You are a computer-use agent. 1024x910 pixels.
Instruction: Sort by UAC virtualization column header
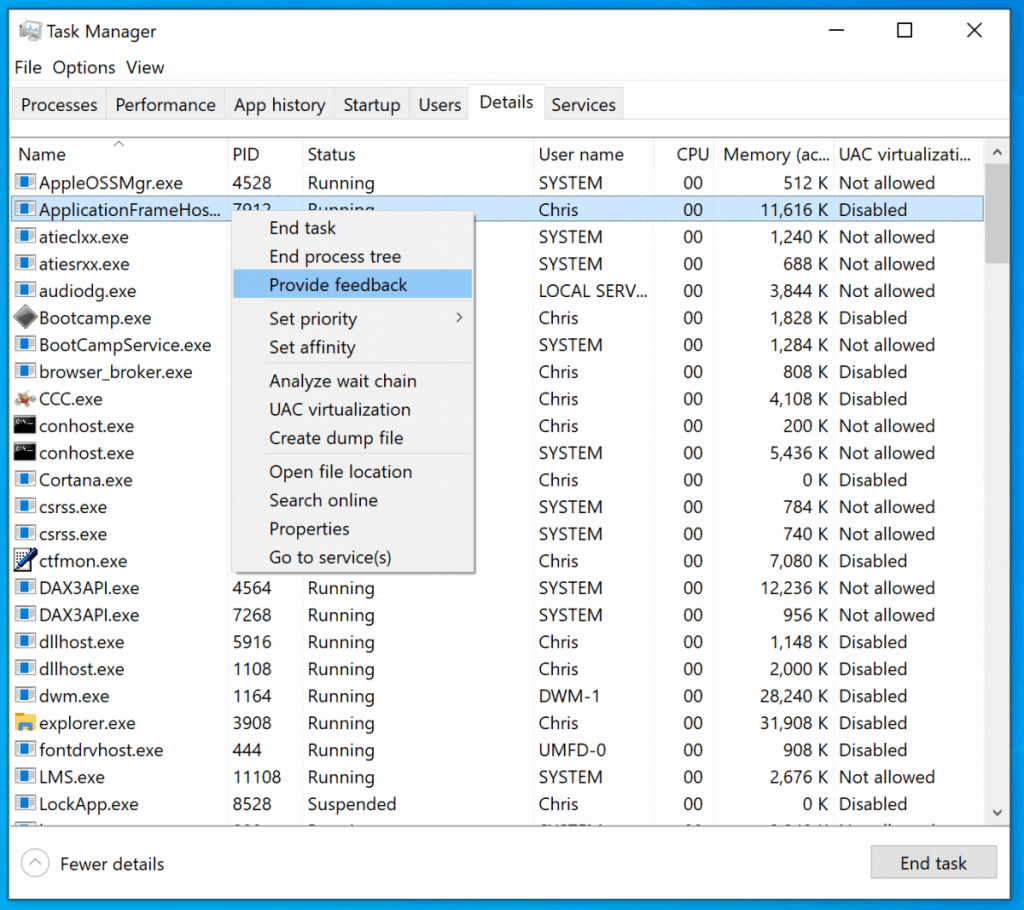pyautogui.click(x=908, y=154)
